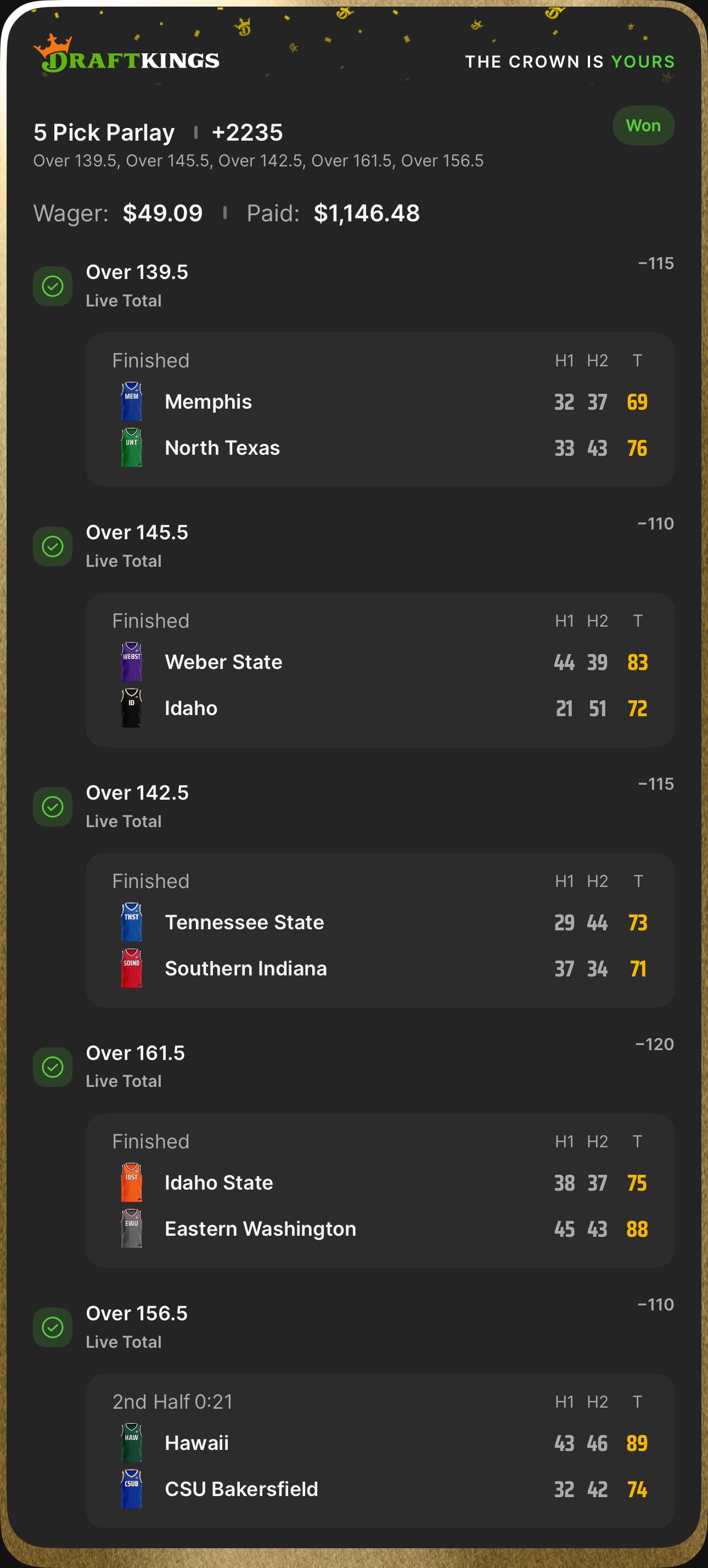Tap the Southern Indiana red jersey icon

pos(131,968)
